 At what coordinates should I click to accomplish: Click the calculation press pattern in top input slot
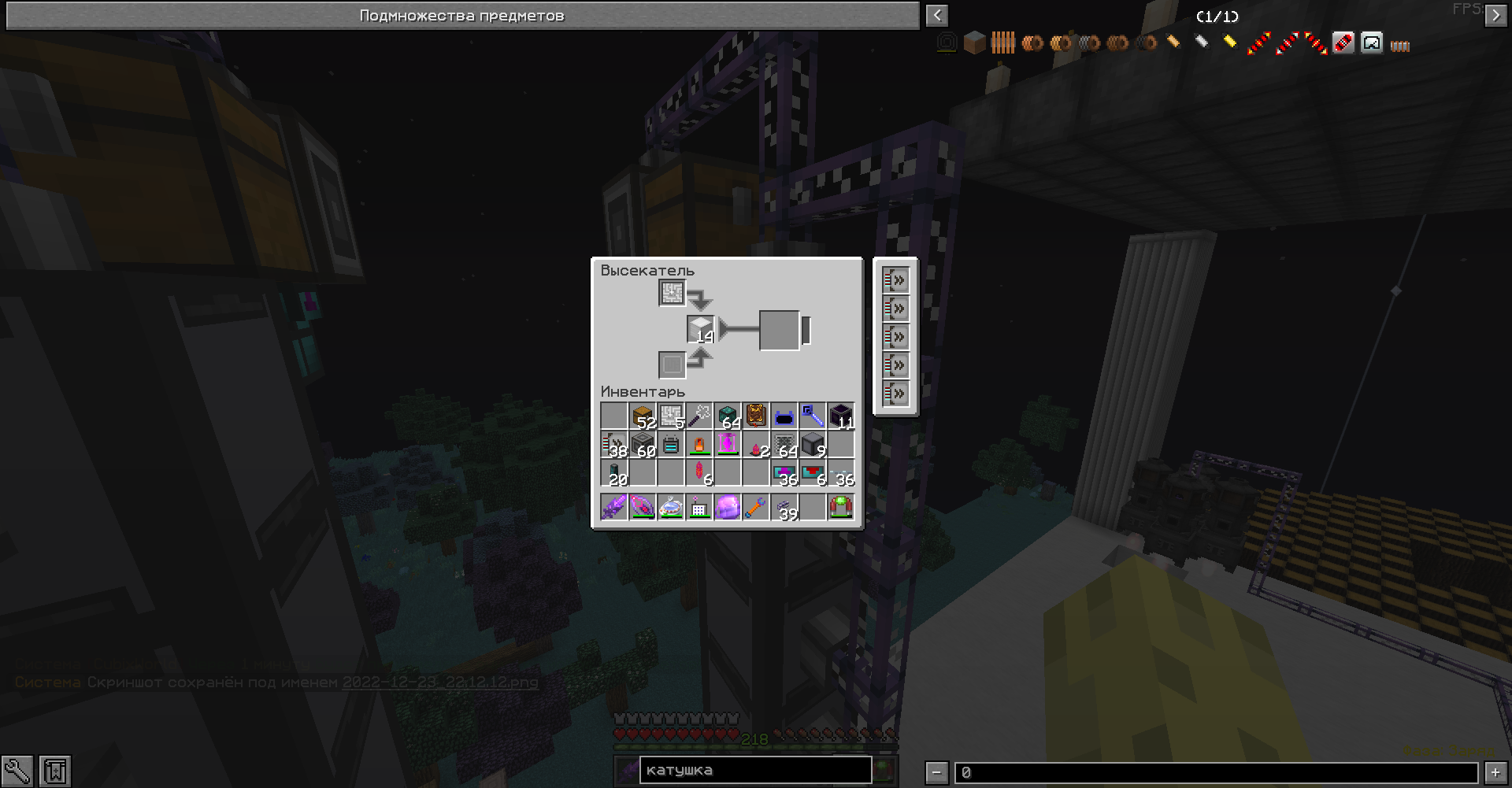tap(672, 294)
